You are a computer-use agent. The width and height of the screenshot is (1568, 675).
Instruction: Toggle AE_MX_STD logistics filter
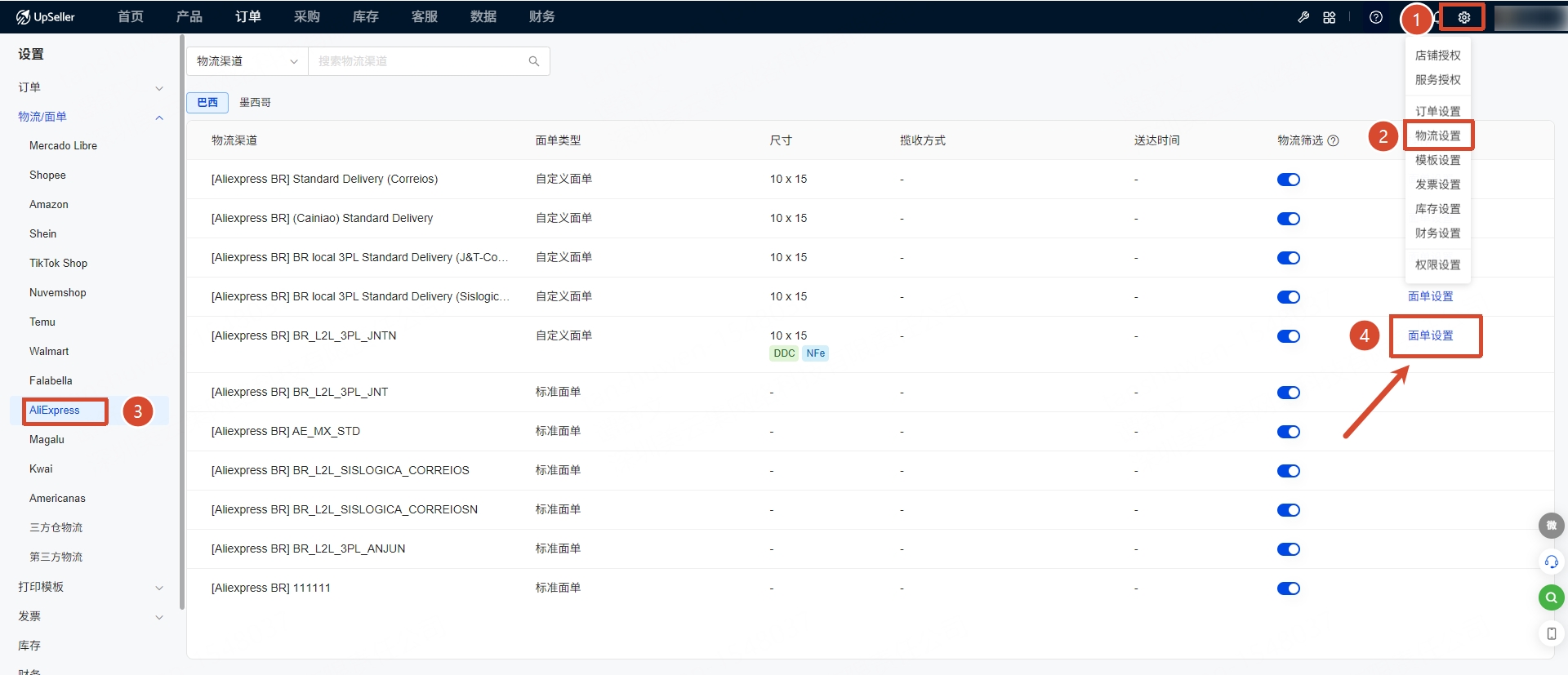coord(1289,432)
